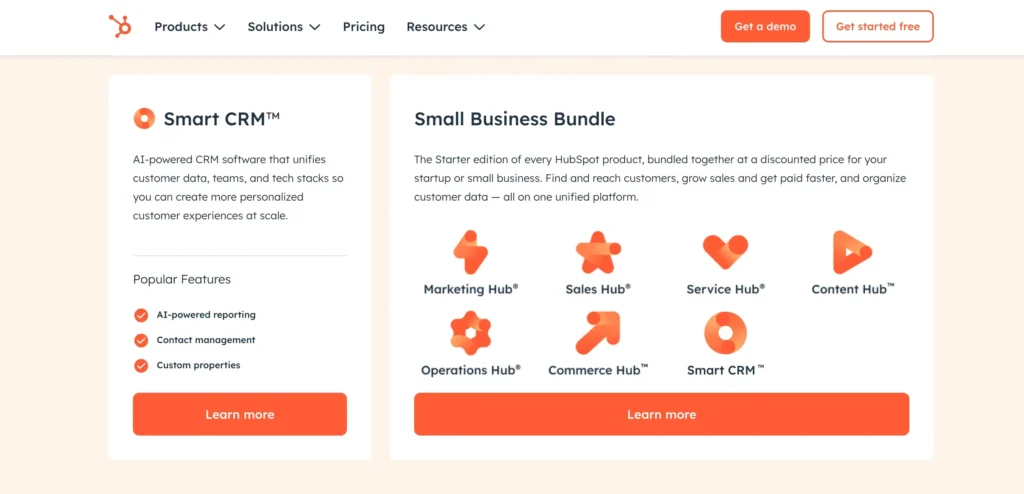Click the Marketing Hub icon
This screenshot has height=494, width=1024.
pos(470,252)
